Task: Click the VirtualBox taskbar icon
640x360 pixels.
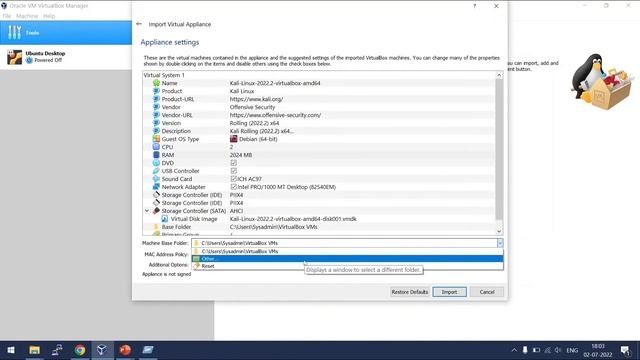Action: coord(102,350)
